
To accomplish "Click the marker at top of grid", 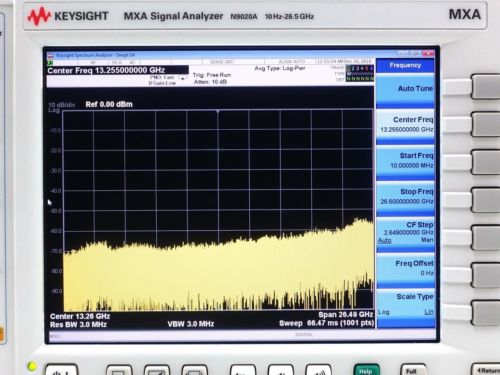I will (x=218, y=112).
